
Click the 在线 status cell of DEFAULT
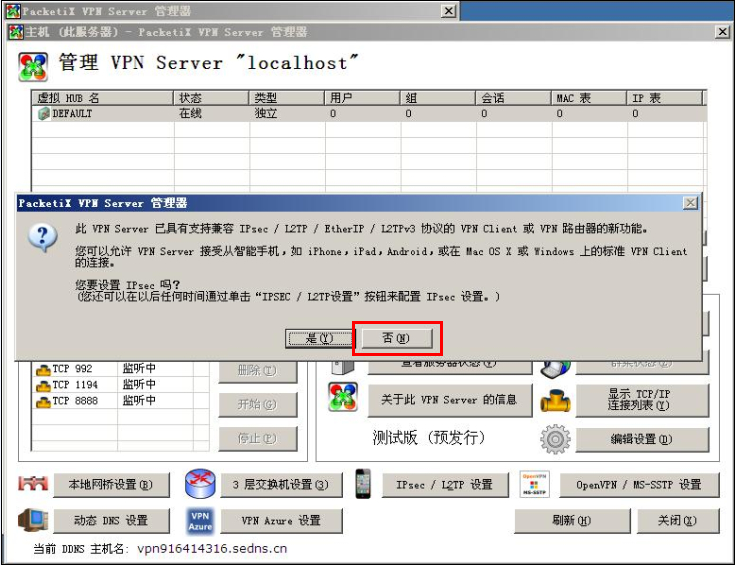tap(190, 113)
